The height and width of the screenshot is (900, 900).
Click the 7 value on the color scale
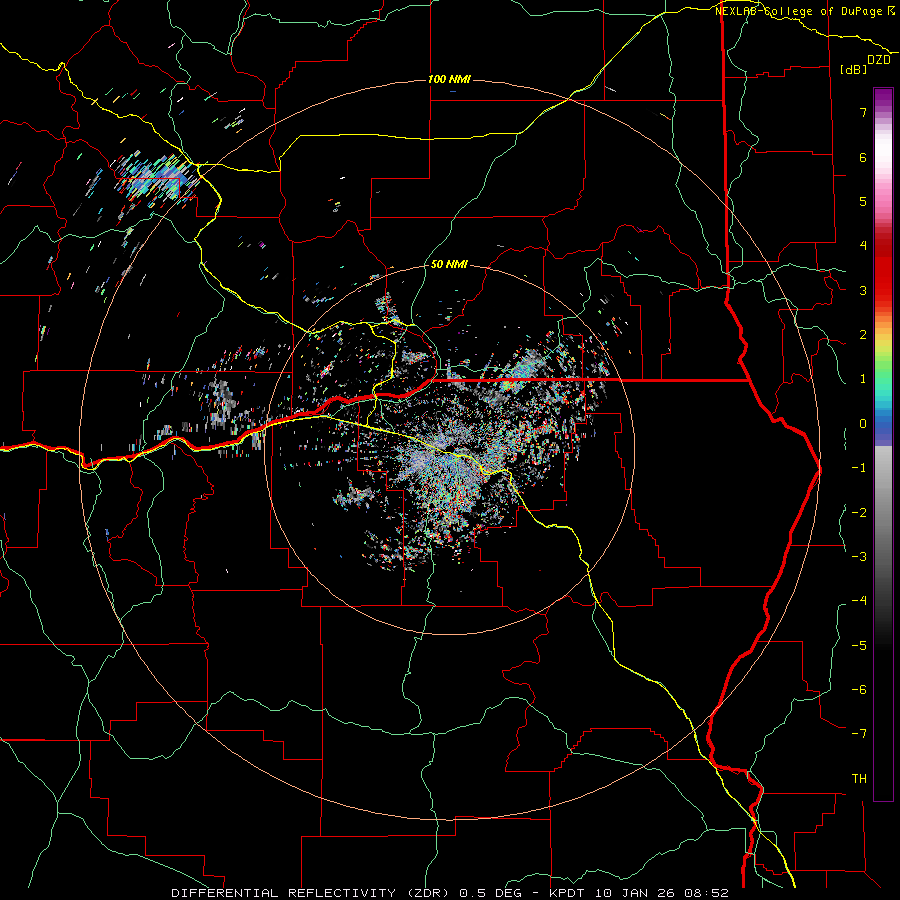coord(863,112)
